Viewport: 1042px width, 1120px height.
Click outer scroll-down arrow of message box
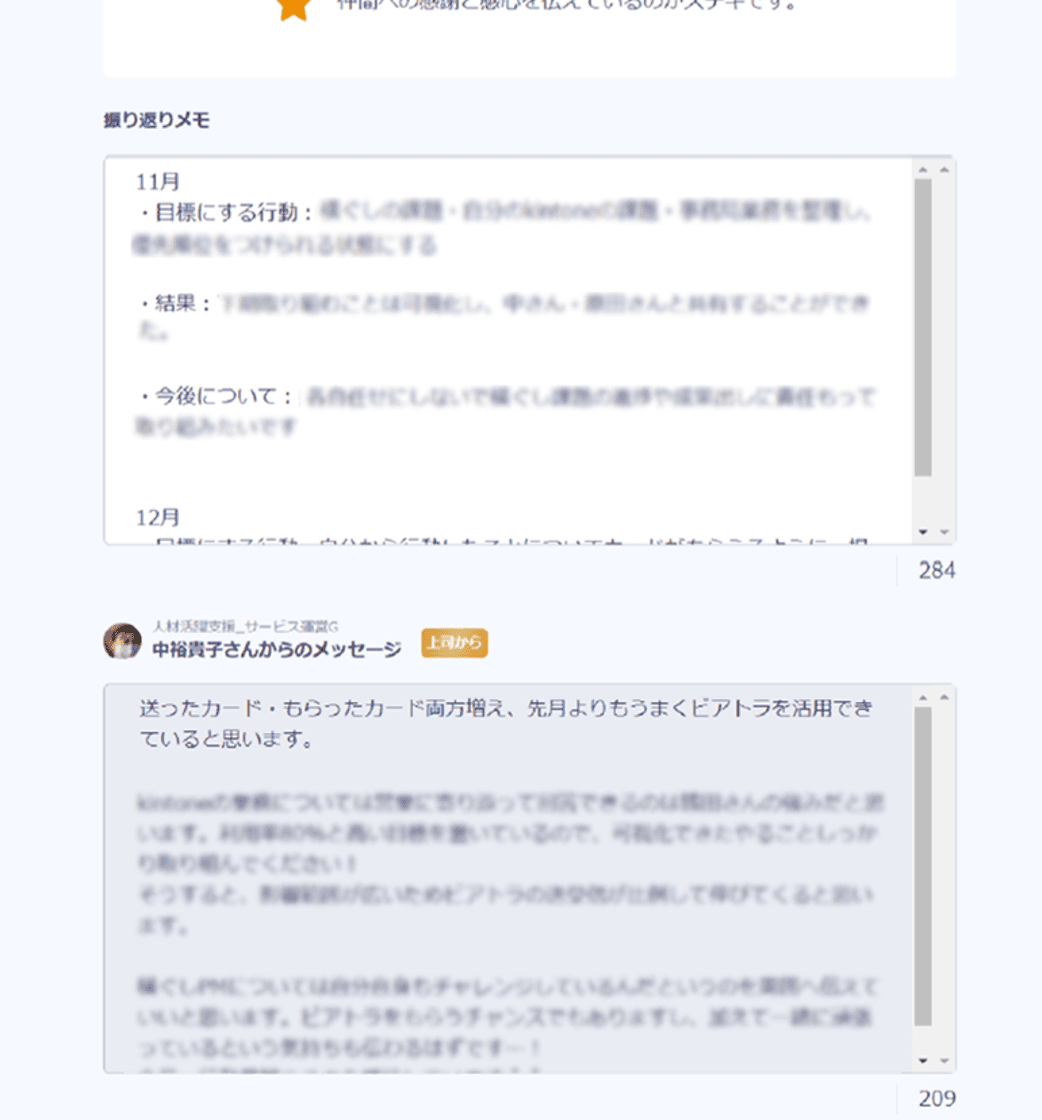[x=944, y=1061]
